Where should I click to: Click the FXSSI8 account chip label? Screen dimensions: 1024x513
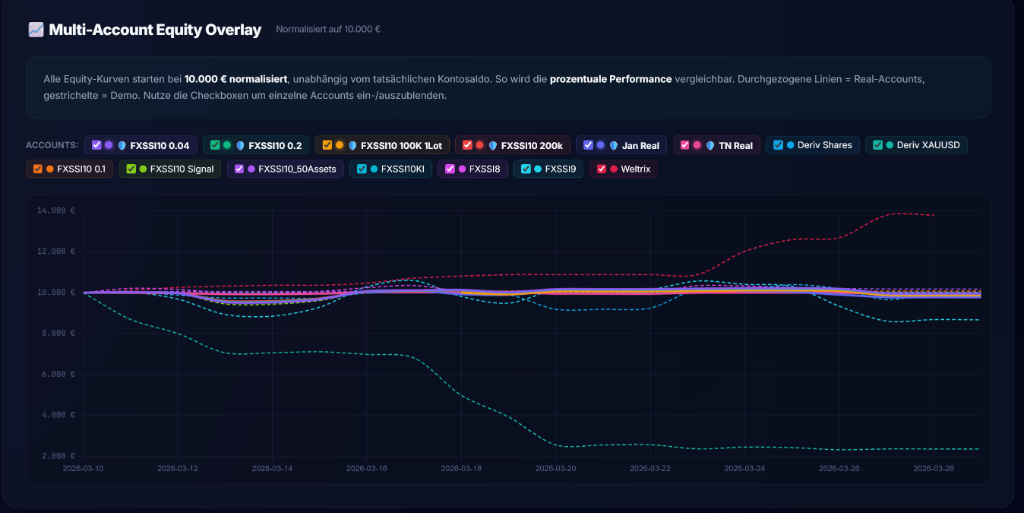[x=485, y=169]
